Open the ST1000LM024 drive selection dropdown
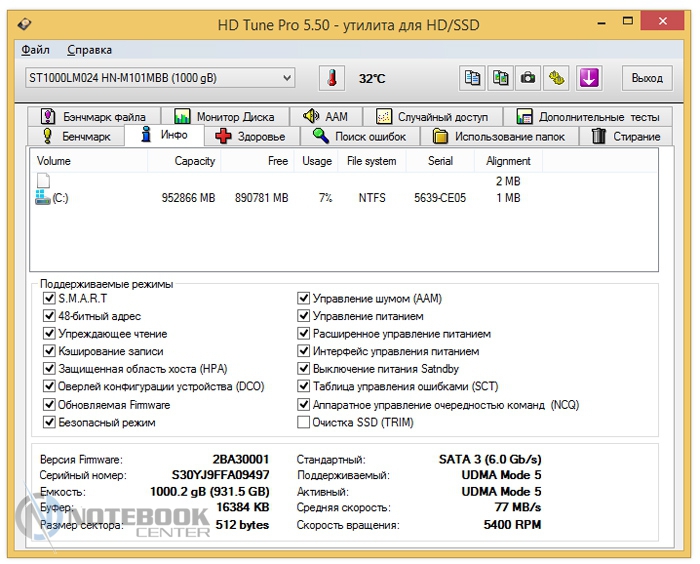The height and width of the screenshot is (564, 700). pyautogui.click(x=160, y=78)
